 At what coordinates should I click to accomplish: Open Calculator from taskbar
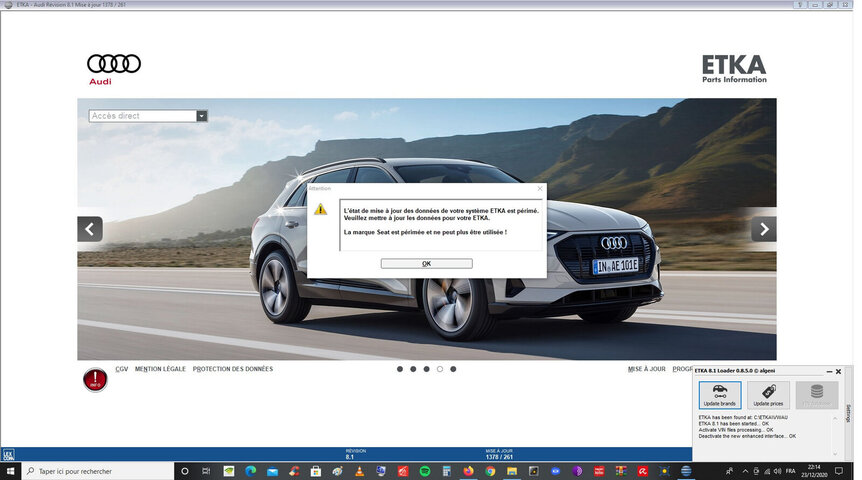click(446, 471)
